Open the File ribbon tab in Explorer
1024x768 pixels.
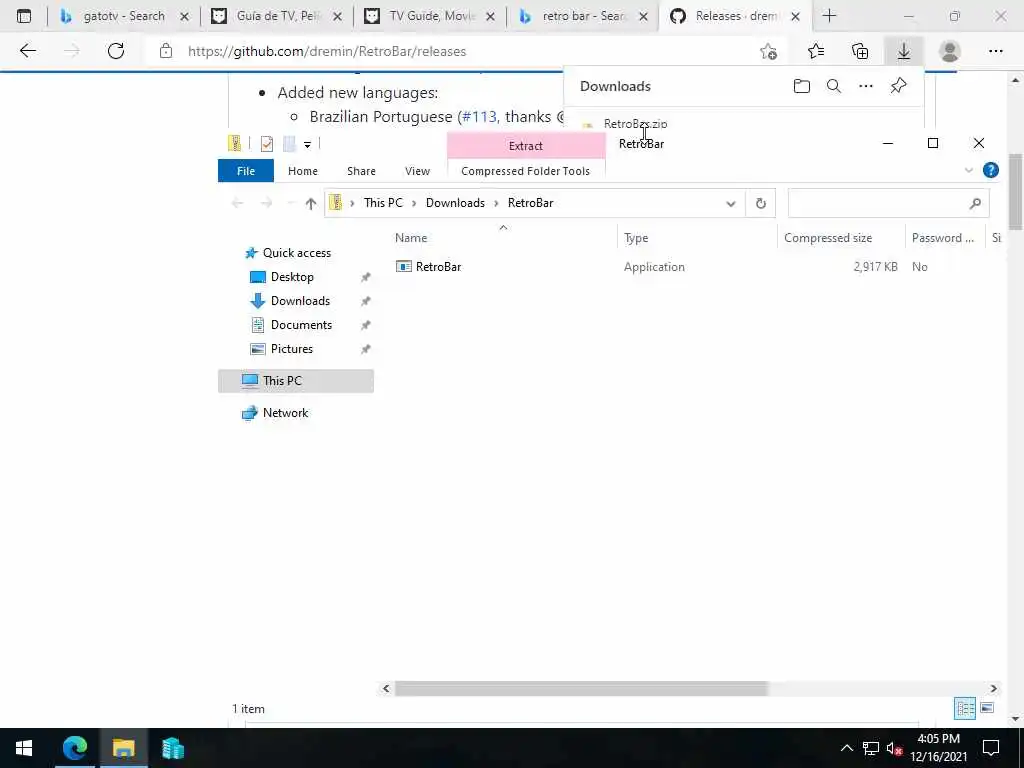point(246,171)
